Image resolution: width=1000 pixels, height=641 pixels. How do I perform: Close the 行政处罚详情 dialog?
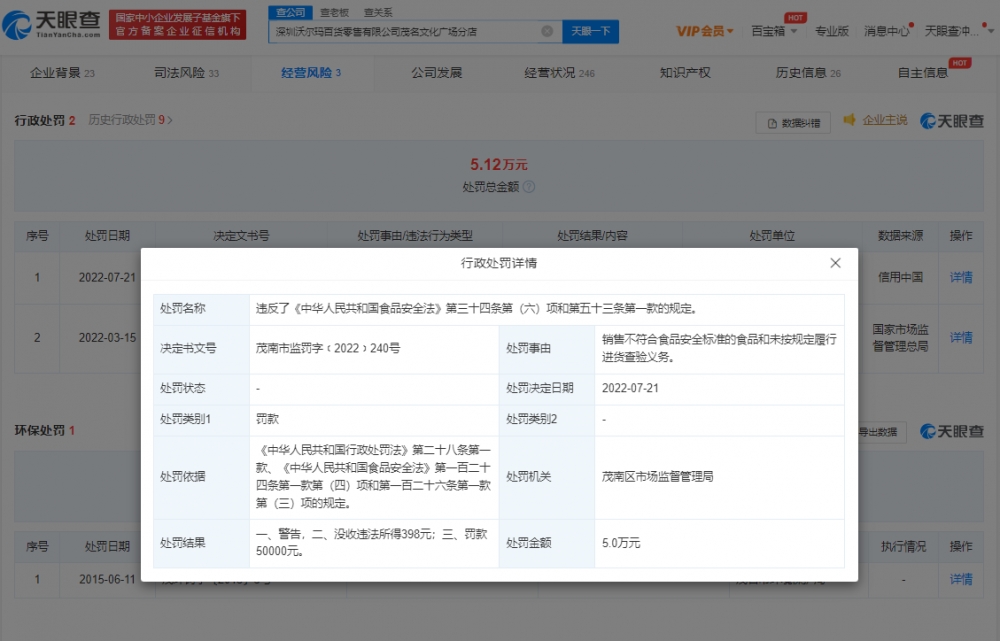pyautogui.click(x=835, y=263)
